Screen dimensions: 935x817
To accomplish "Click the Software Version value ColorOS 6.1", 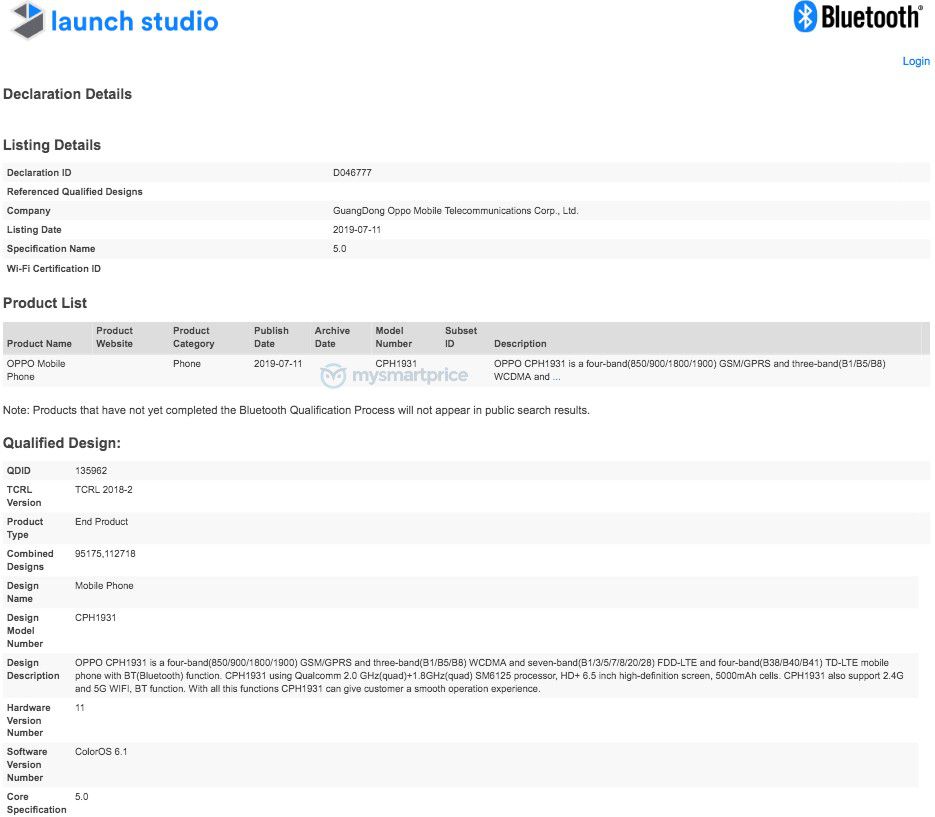I will 101,751.
